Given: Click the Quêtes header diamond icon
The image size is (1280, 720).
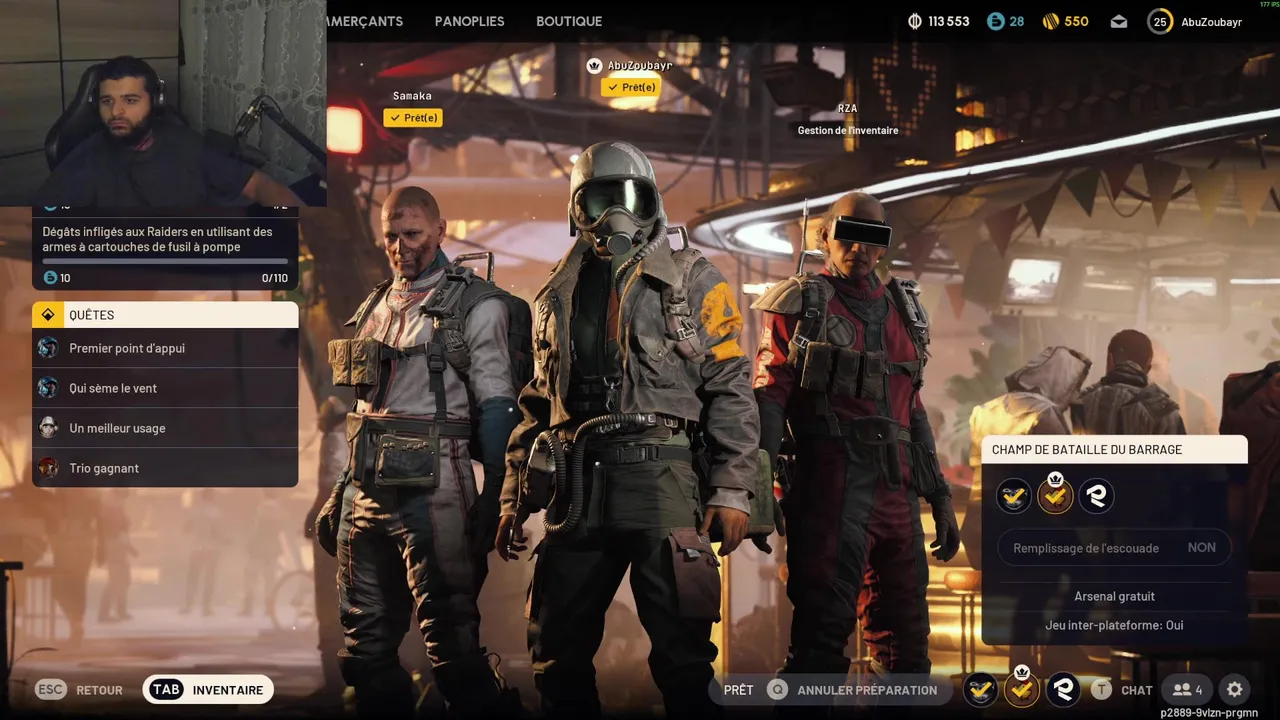Looking at the screenshot, I should [x=47, y=315].
